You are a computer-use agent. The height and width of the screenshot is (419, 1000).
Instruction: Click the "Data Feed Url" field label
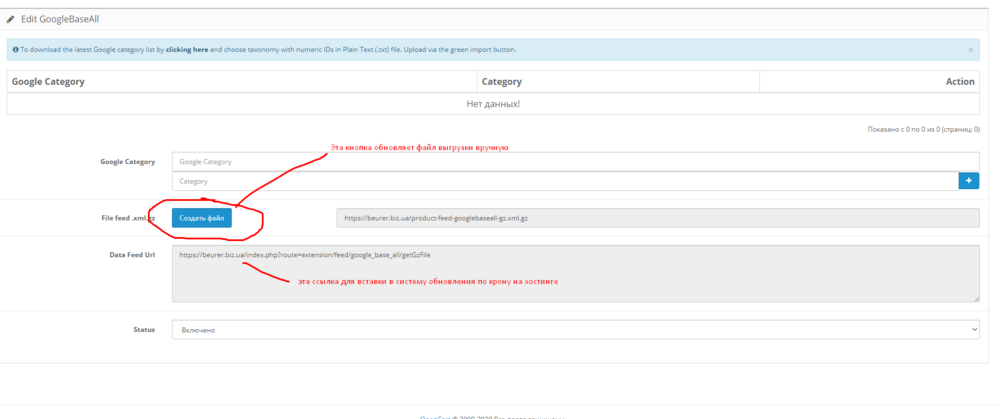(132, 255)
